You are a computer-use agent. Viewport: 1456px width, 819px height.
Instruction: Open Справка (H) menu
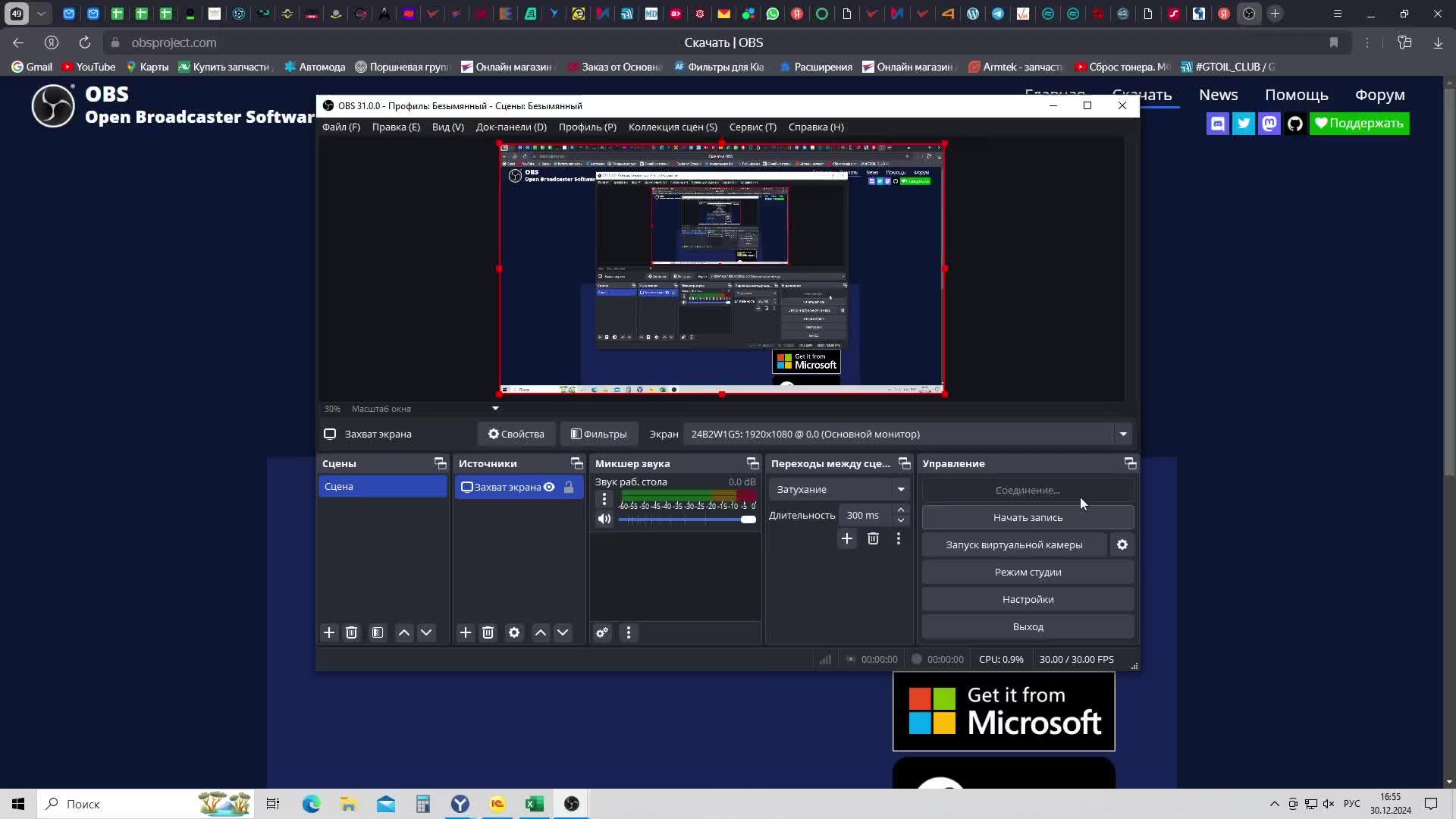pyautogui.click(x=816, y=127)
